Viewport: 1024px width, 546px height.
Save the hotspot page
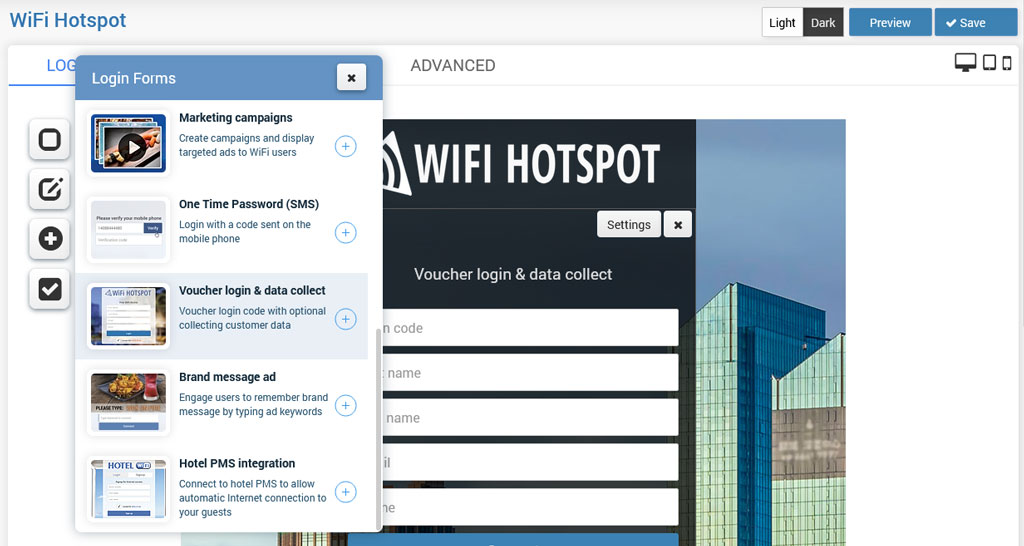975,23
